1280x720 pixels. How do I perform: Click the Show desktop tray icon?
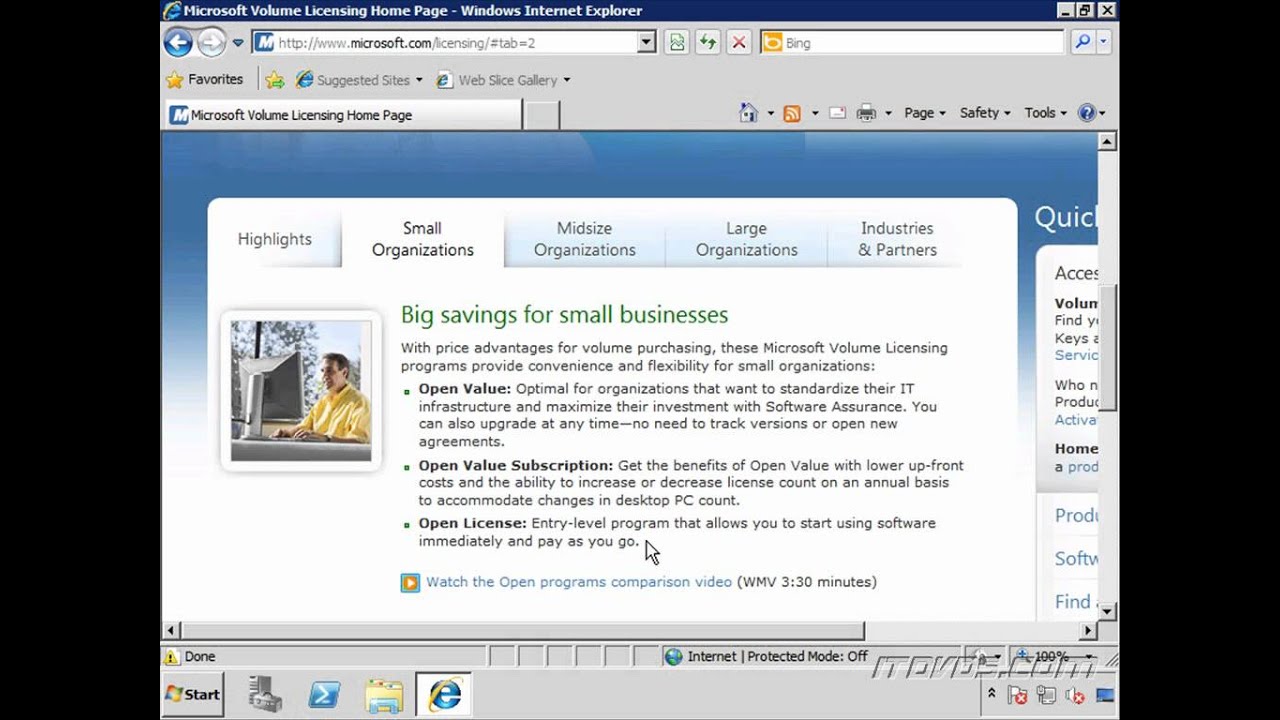[x=1105, y=695]
